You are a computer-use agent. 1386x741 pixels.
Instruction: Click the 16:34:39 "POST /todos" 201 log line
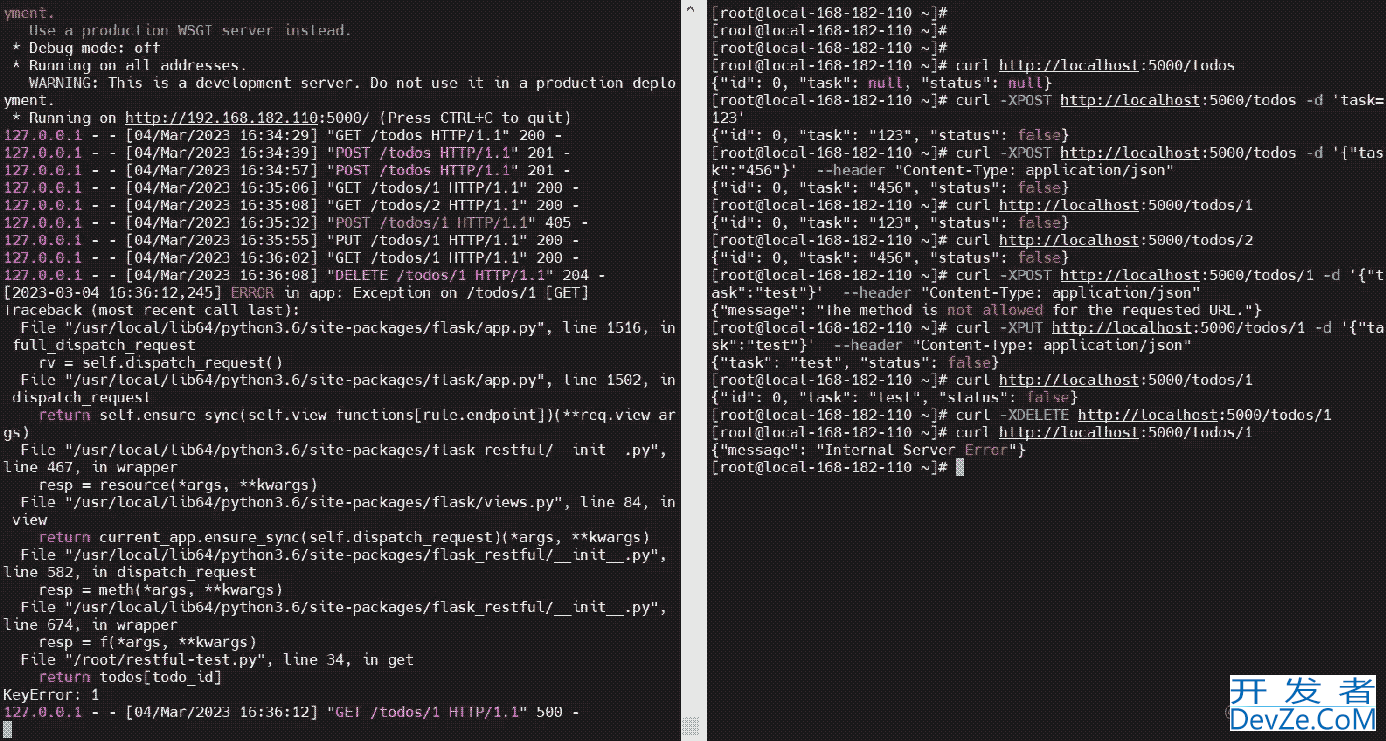[287, 152]
